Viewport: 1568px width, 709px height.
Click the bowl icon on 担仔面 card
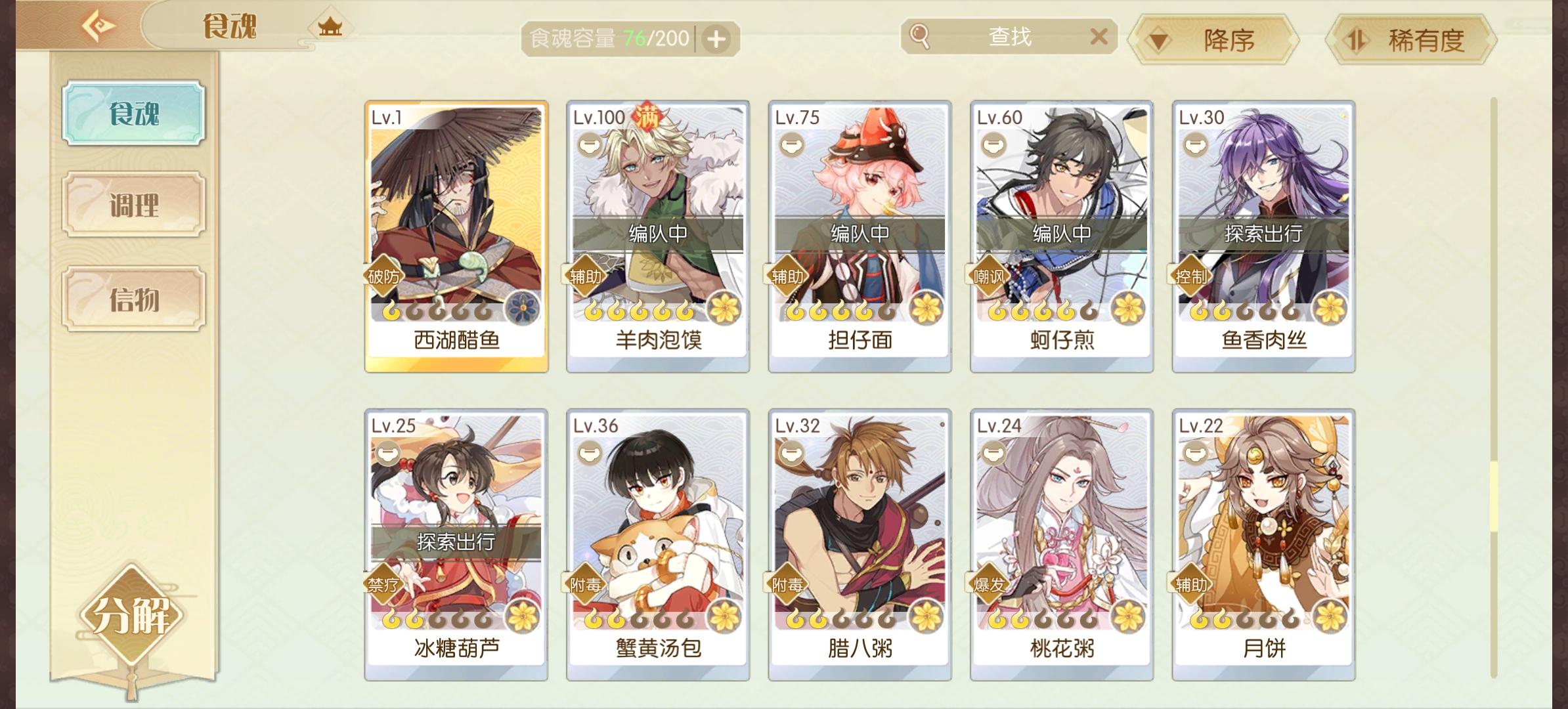[x=791, y=144]
